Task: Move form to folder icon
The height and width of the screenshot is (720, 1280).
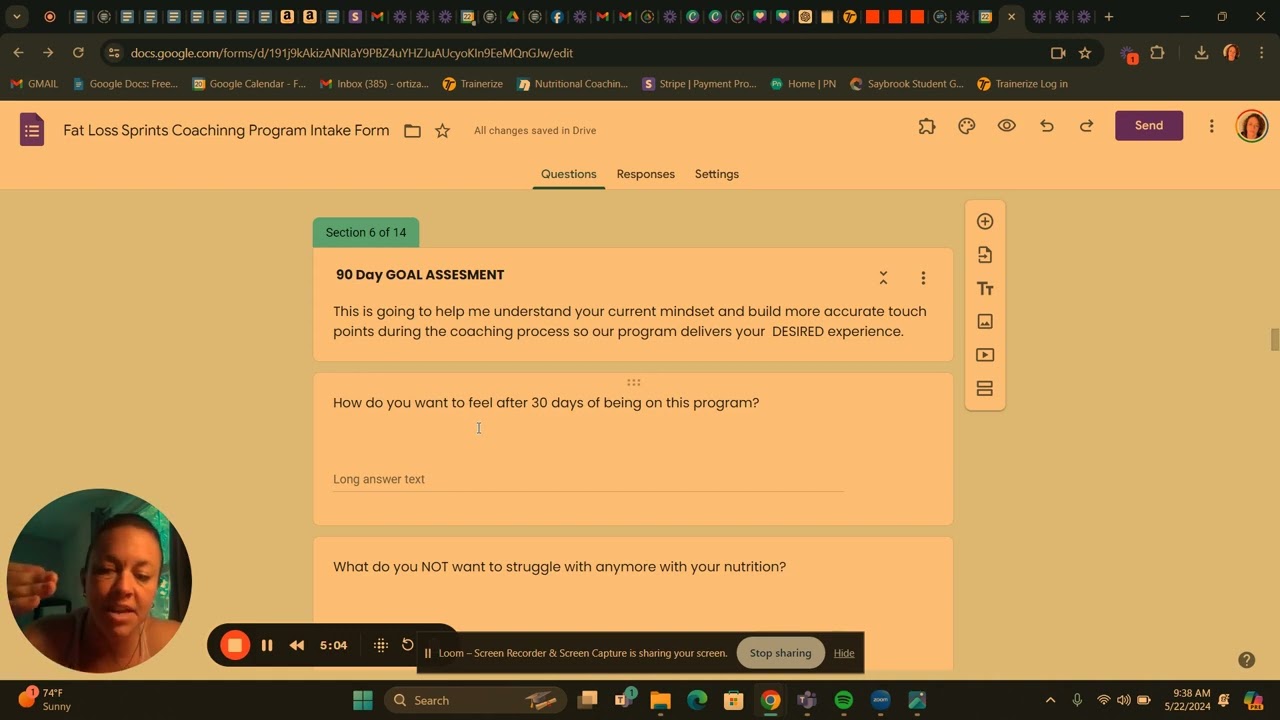Action: coord(412,131)
